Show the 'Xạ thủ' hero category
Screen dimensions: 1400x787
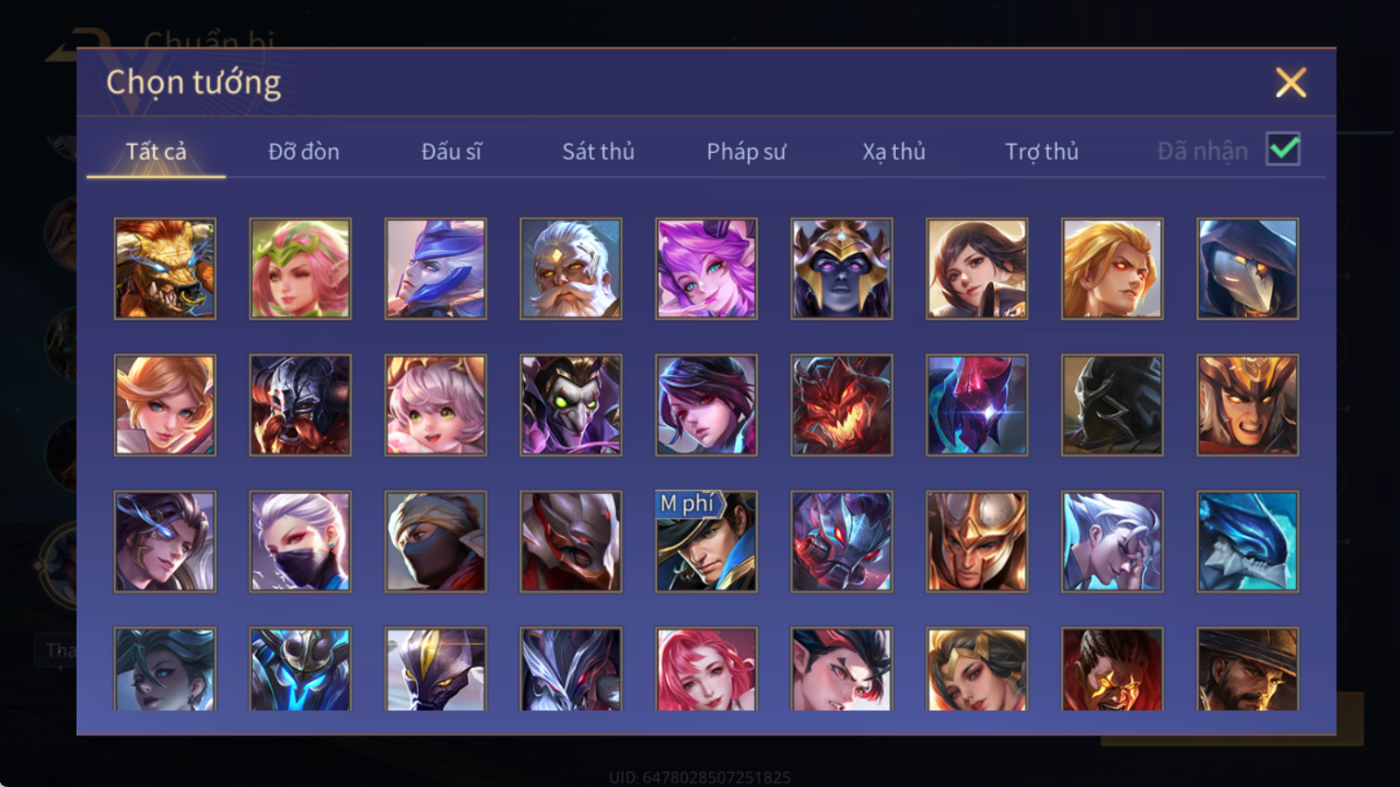(x=894, y=151)
